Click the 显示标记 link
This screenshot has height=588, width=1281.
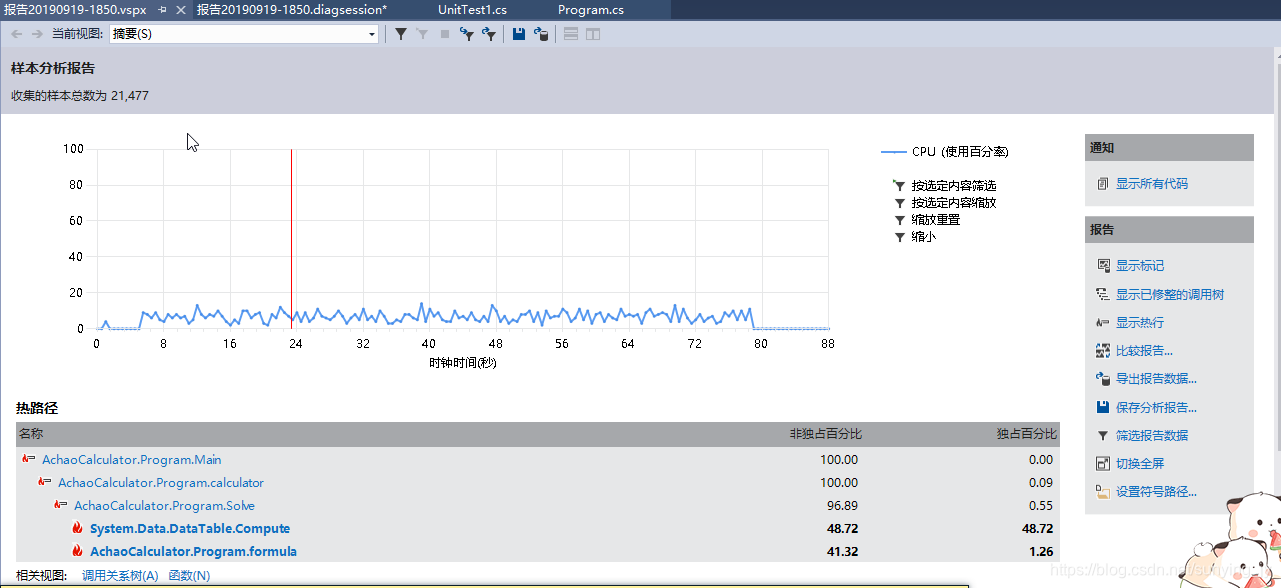1140,266
